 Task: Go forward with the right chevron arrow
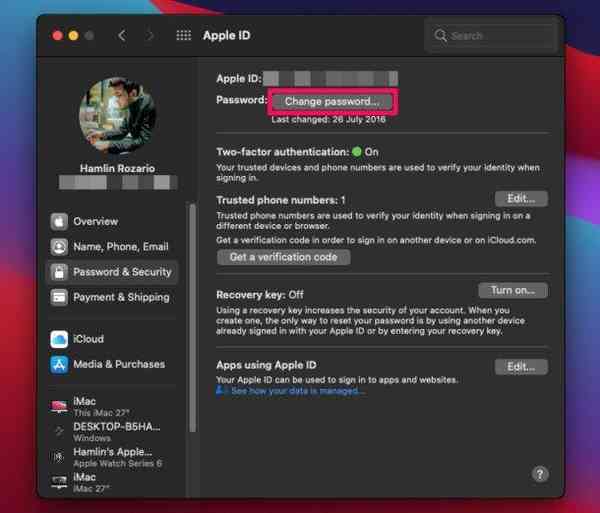click(150, 36)
